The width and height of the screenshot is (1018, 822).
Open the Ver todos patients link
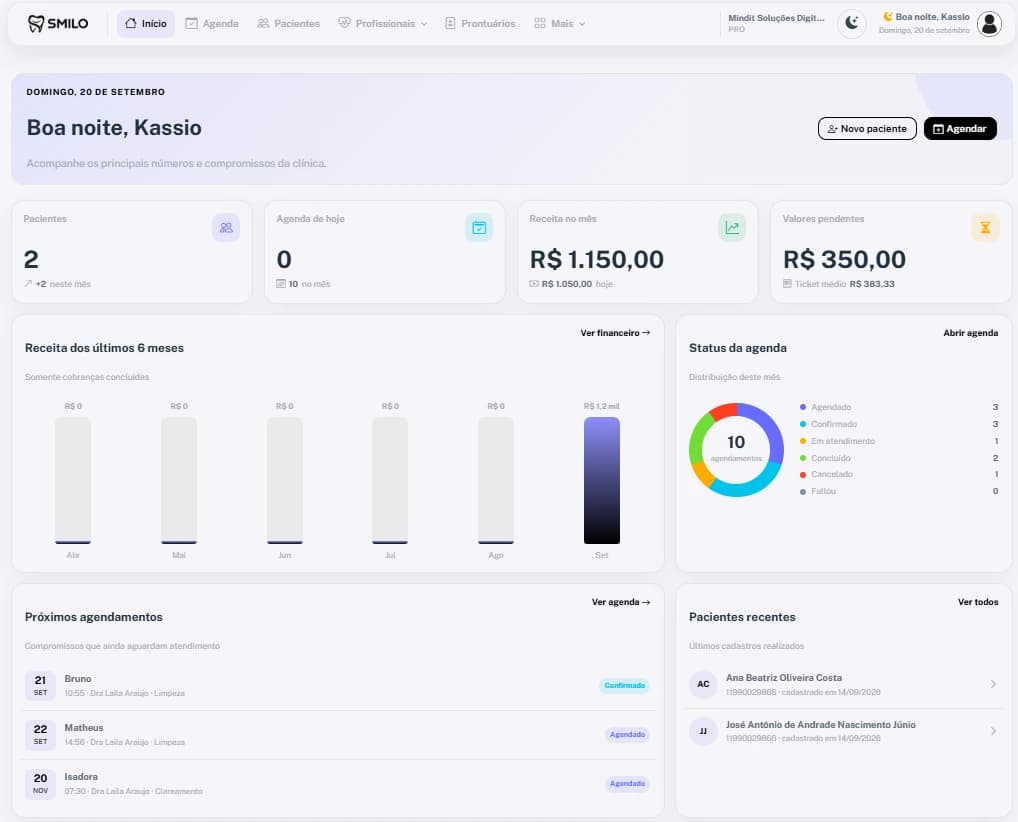pos(978,603)
